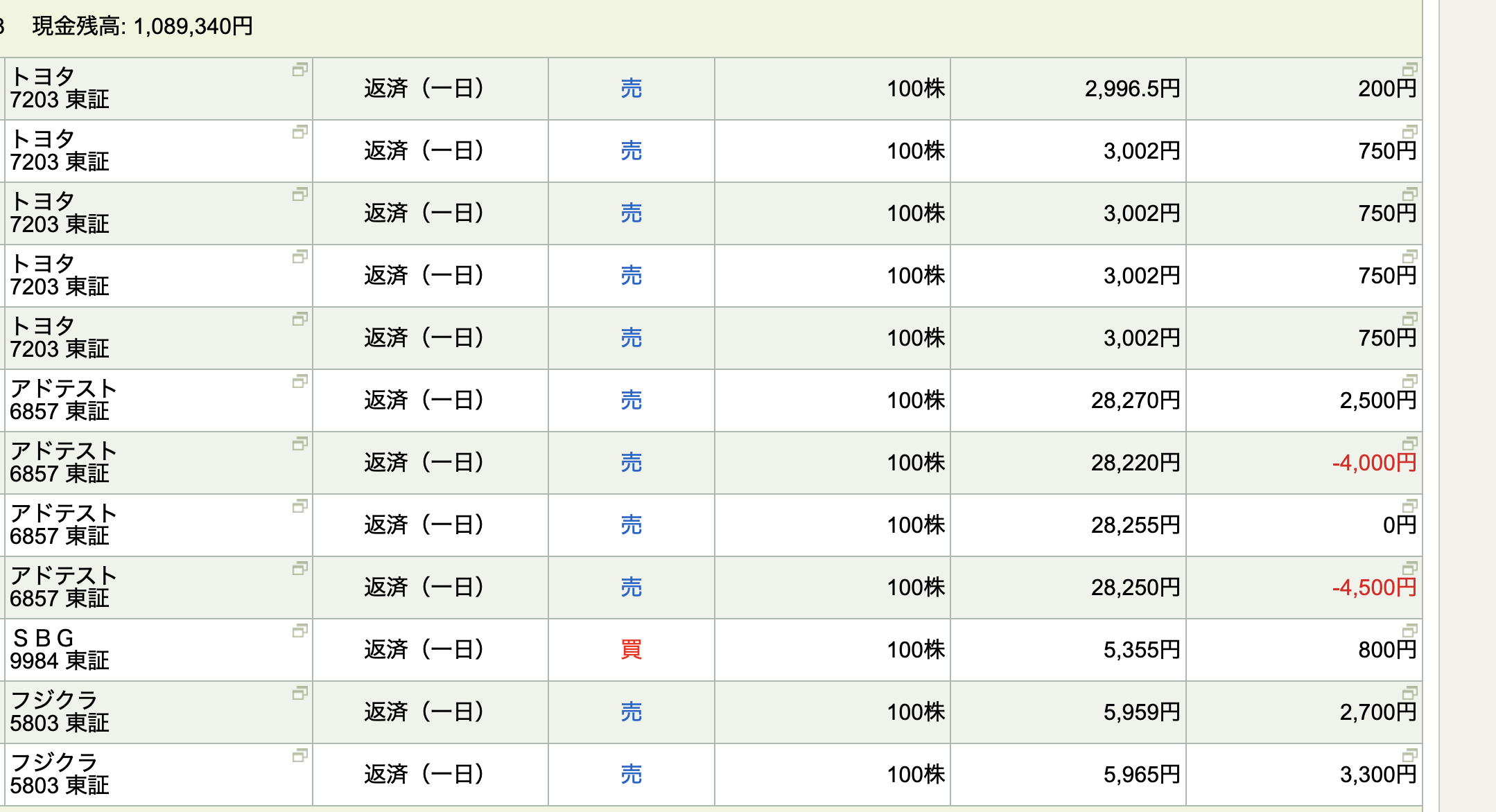Open popup icon above the -4,000円 loss
This screenshot has height=812, width=1496.
(x=1410, y=443)
